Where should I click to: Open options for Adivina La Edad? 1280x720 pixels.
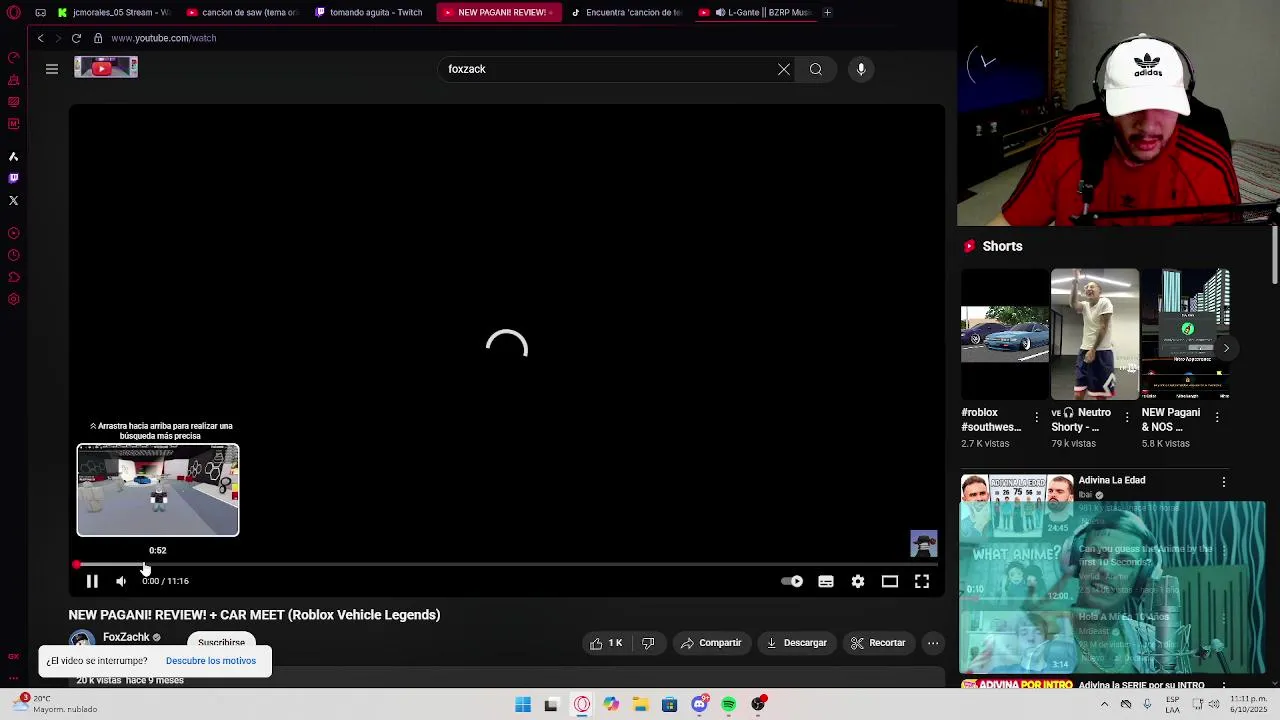[x=1224, y=482]
